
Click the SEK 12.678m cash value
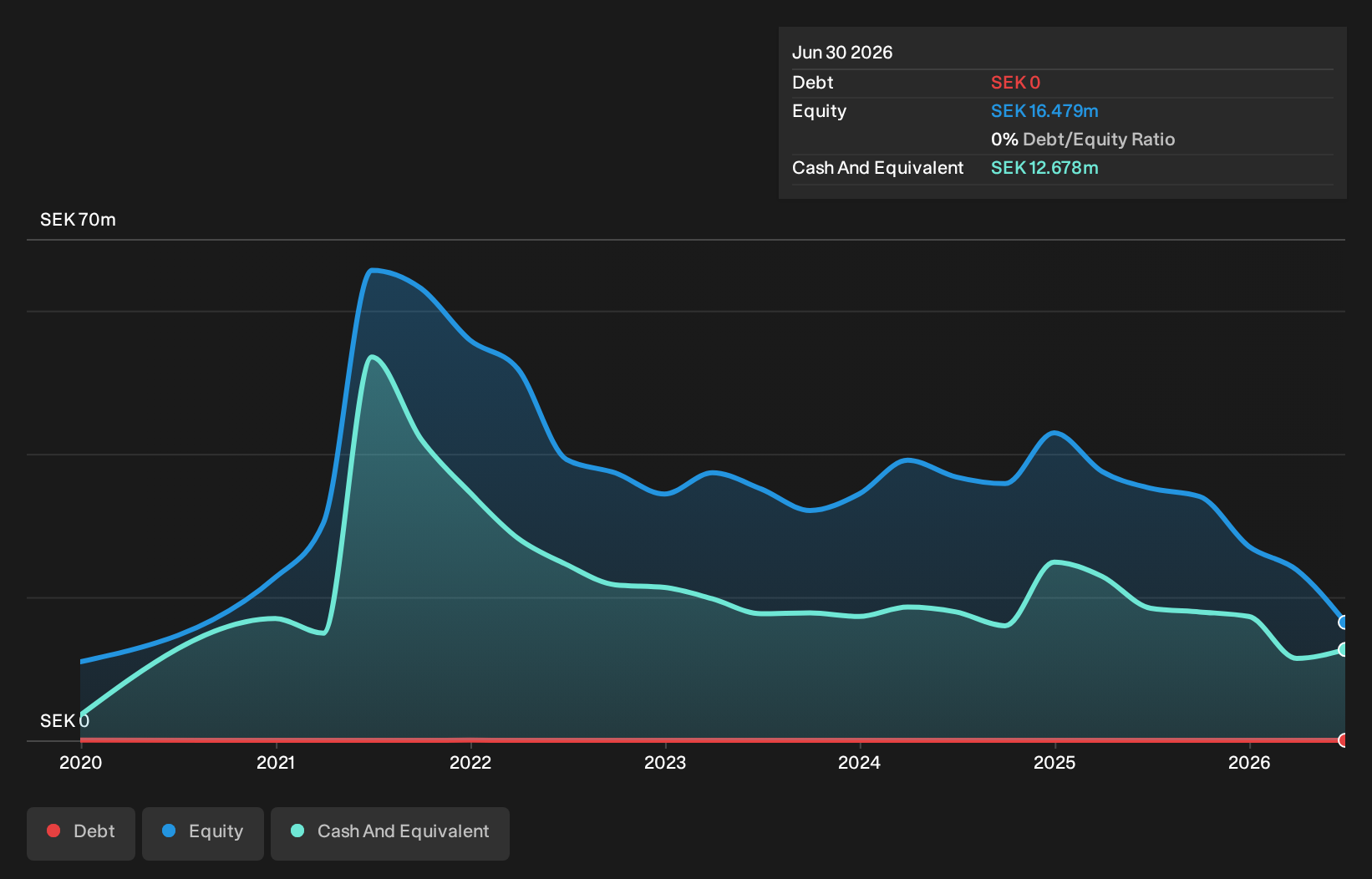pyautogui.click(x=1044, y=168)
